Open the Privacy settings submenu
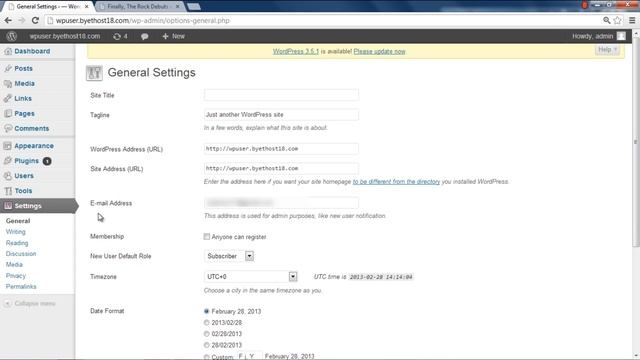The width and height of the screenshot is (640, 360). pyautogui.click(x=16, y=276)
